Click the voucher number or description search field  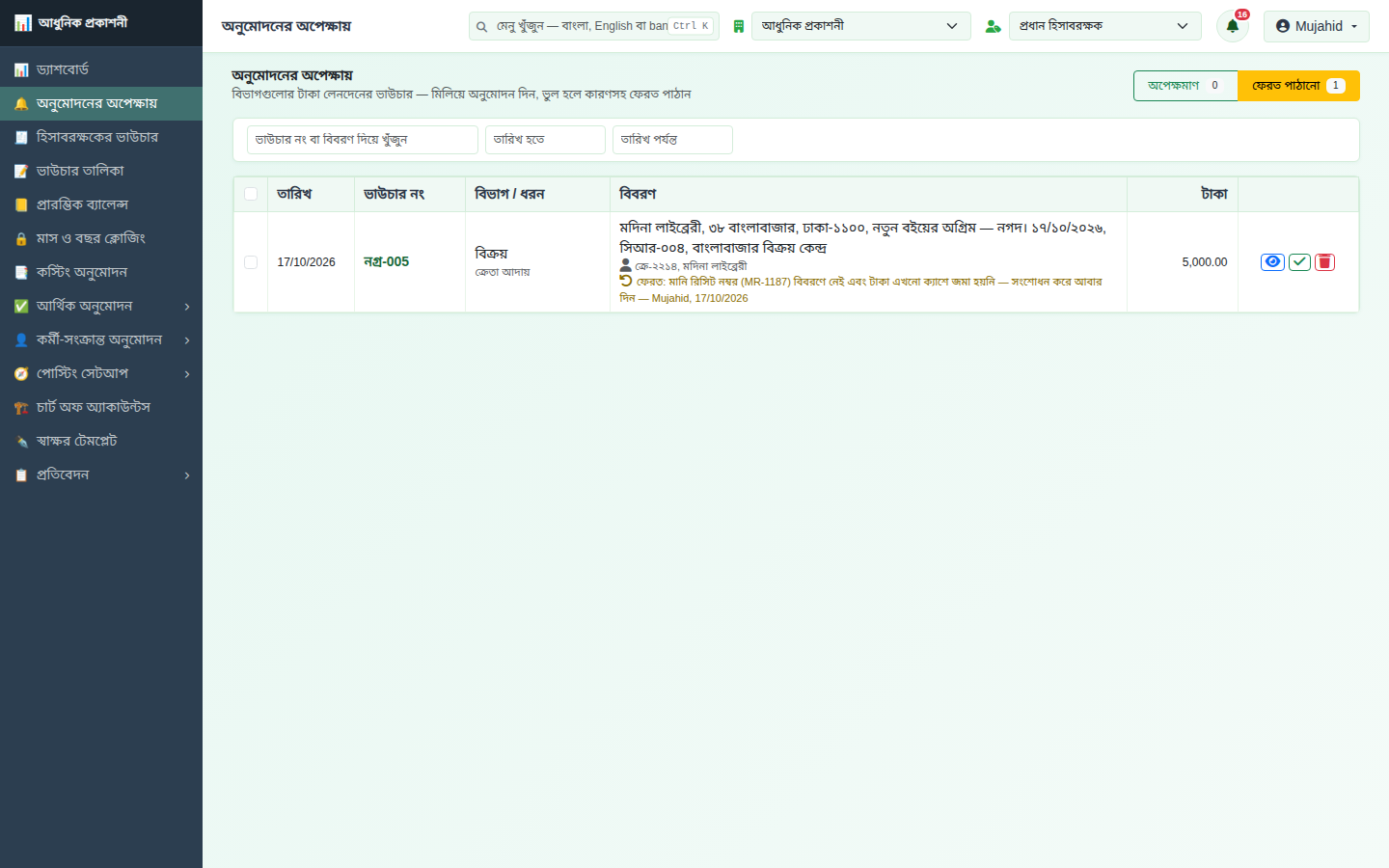[x=363, y=140]
